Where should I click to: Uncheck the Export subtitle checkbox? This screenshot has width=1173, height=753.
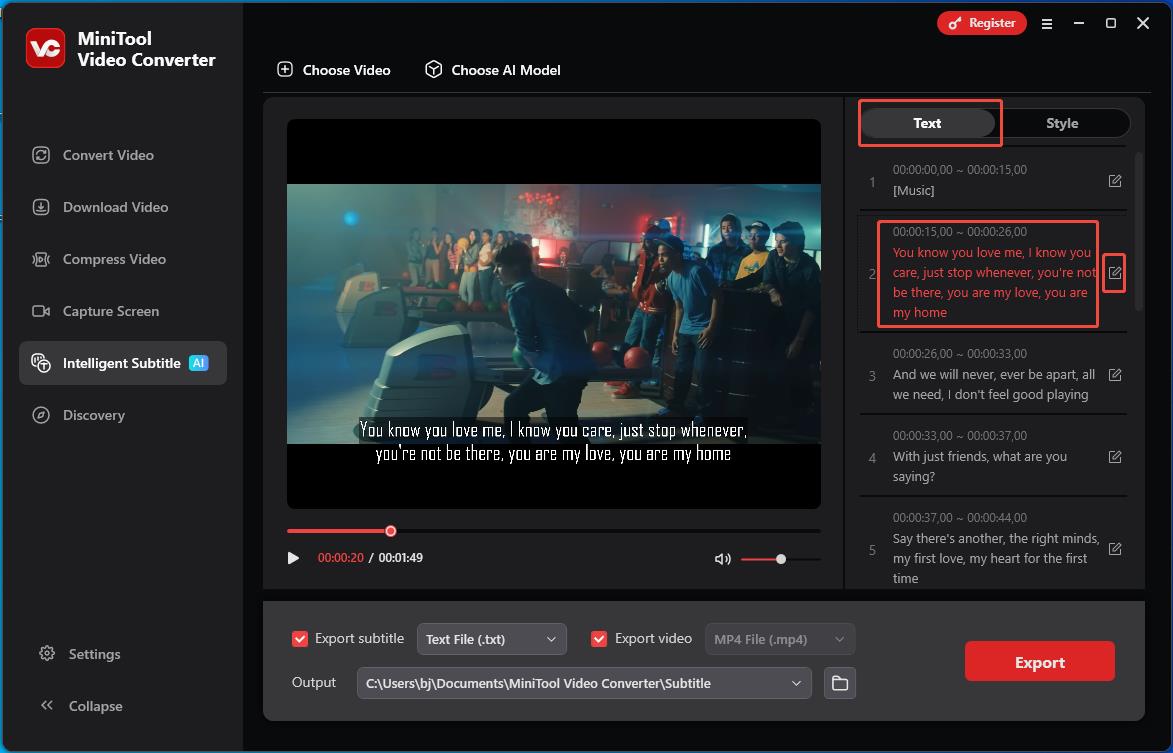tap(299, 639)
